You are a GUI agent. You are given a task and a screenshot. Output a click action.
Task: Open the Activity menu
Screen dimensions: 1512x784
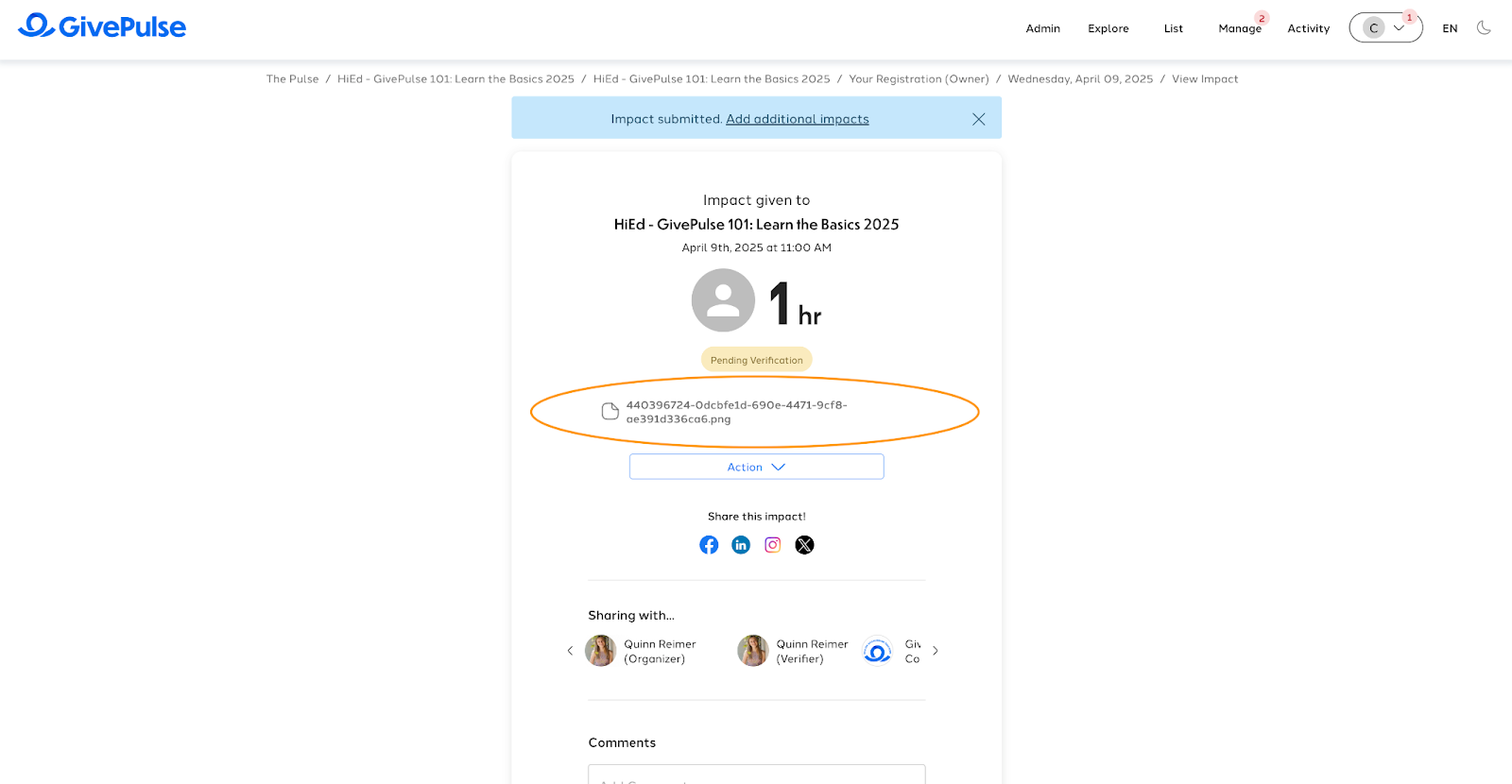(x=1308, y=28)
